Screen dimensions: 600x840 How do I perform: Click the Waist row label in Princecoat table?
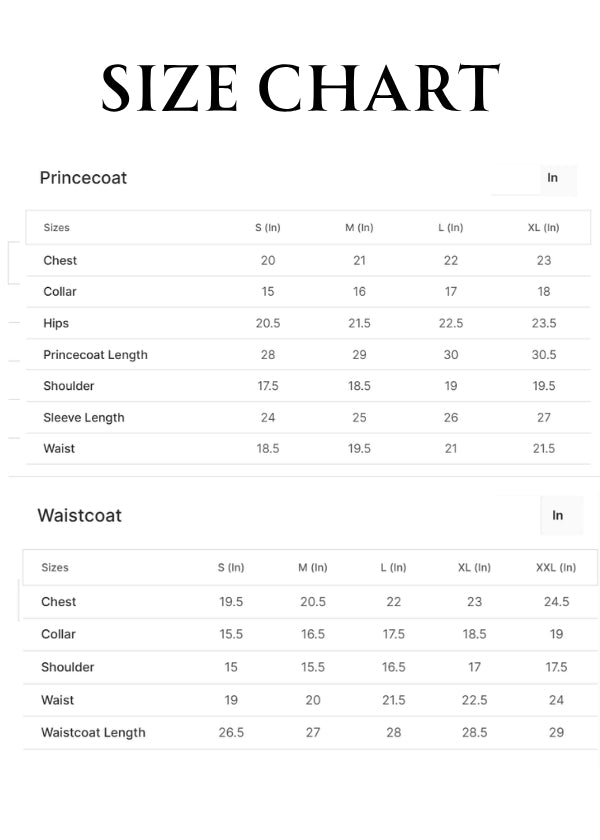pos(59,449)
